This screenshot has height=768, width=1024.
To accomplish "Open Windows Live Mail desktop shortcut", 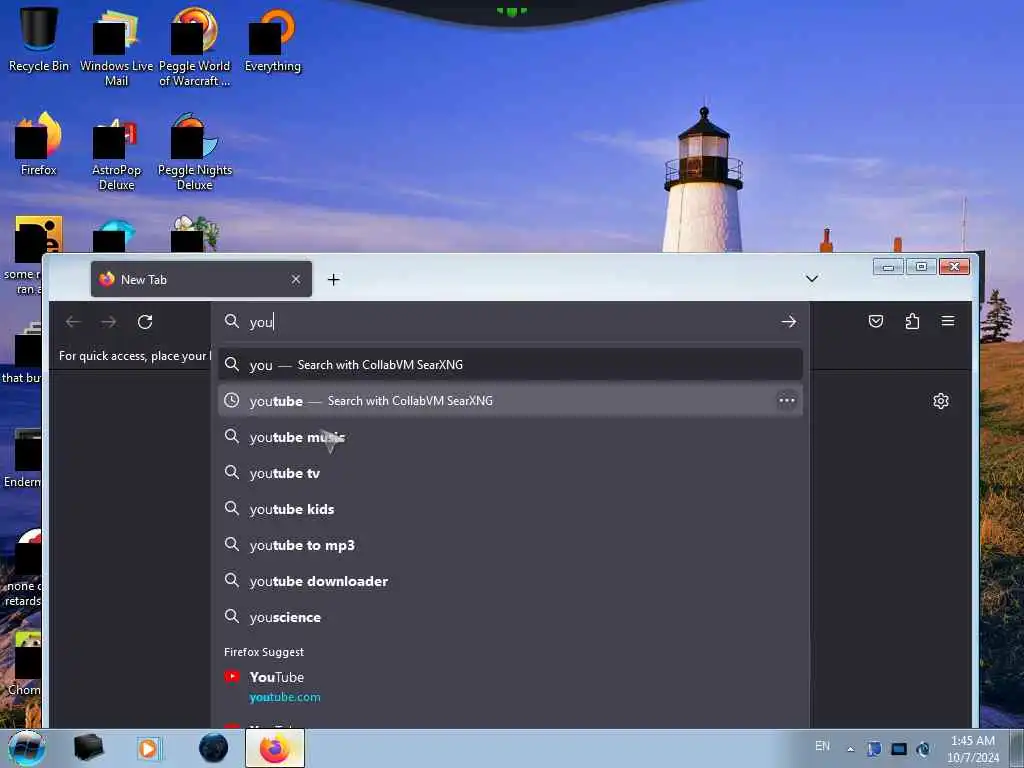I will 116,47.
